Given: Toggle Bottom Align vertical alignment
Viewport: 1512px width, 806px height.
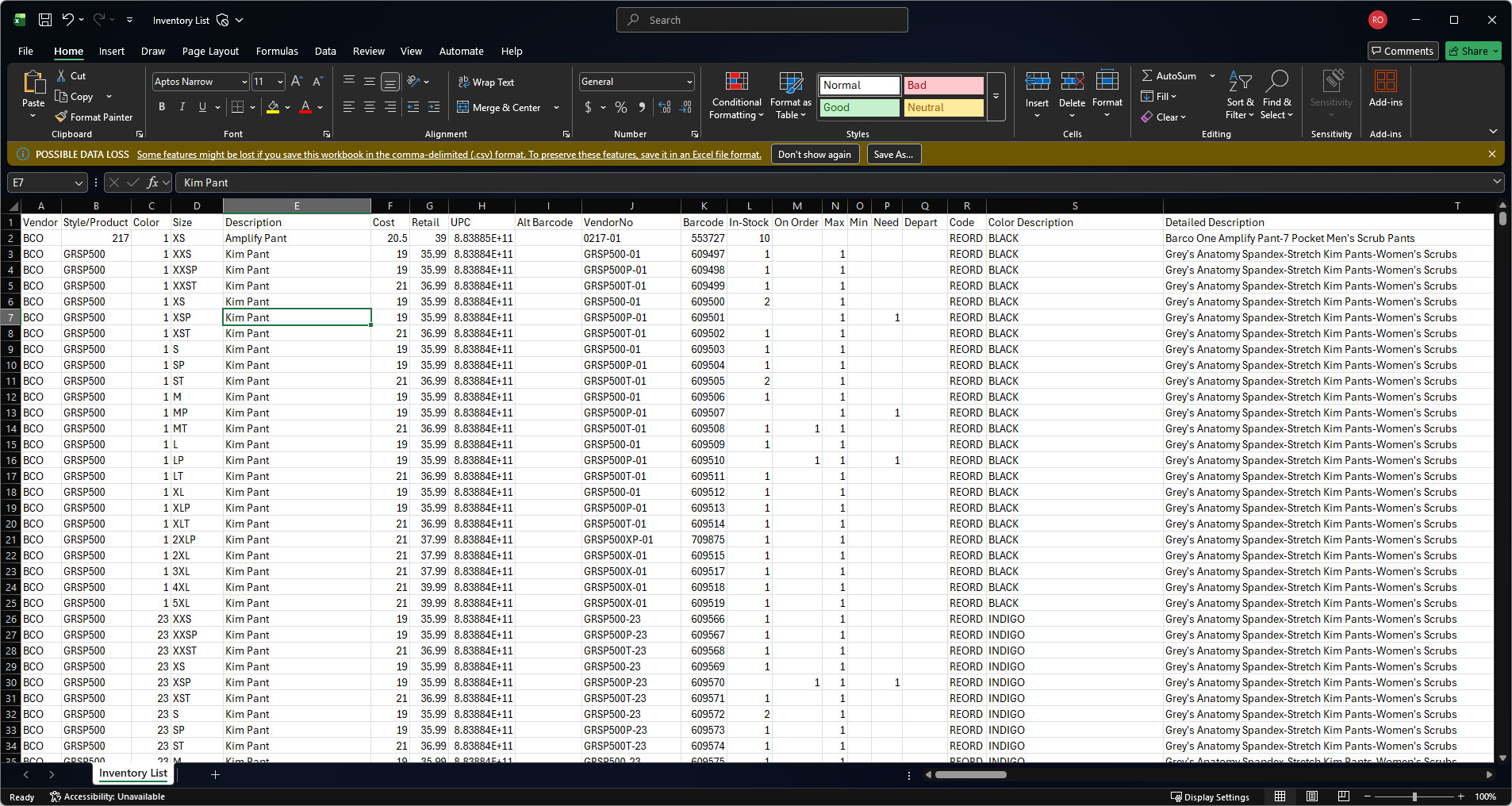Looking at the screenshot, I should click(390, 81).
